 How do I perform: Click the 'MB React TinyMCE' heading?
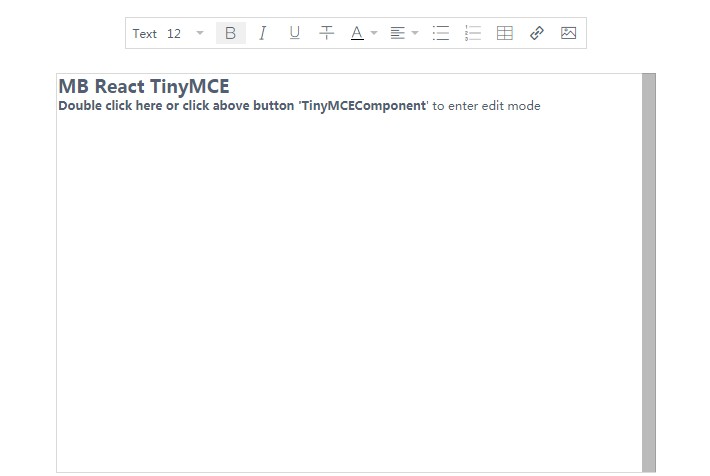pos(144,86)
